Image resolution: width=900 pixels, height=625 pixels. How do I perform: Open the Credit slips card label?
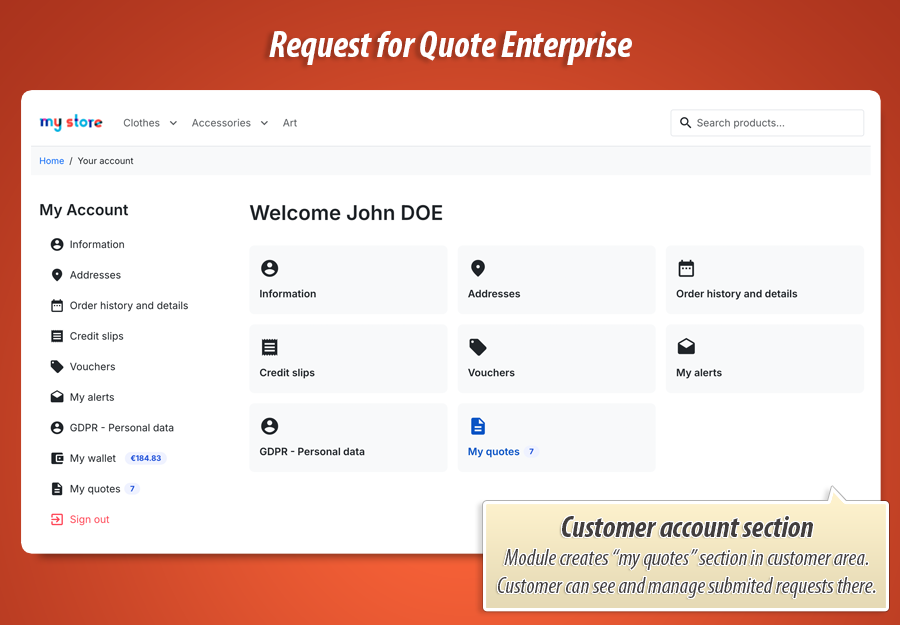point(287,372)
